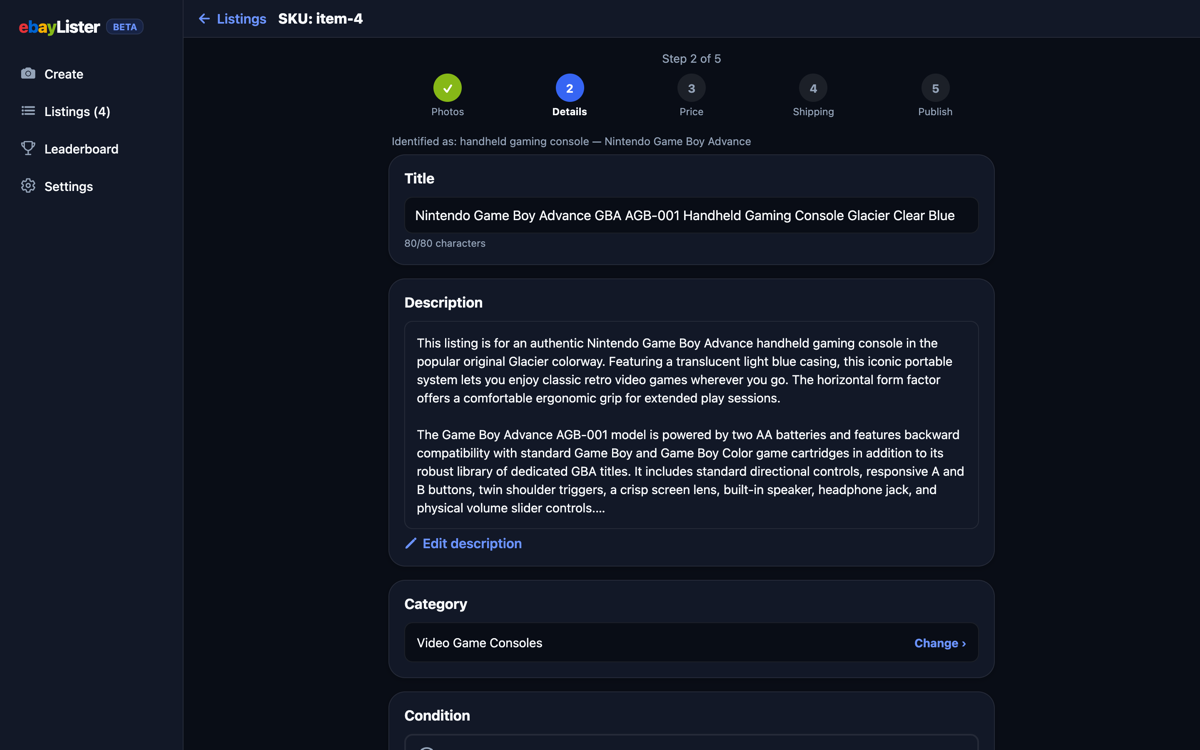Screen dimensions: 1200x750
Task: Click the BETA badge
Action: [125, 27]
